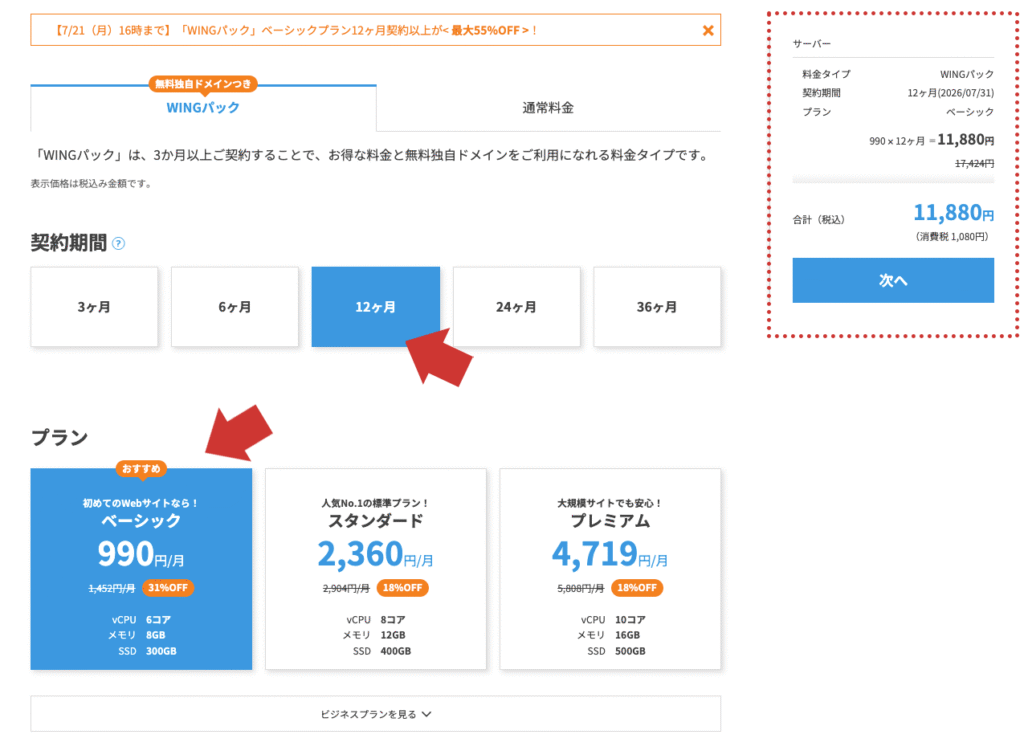Screen dimensions: 1024x747
Task: Select the 36ヶ月 contract period
Action: tap(658, 307)
